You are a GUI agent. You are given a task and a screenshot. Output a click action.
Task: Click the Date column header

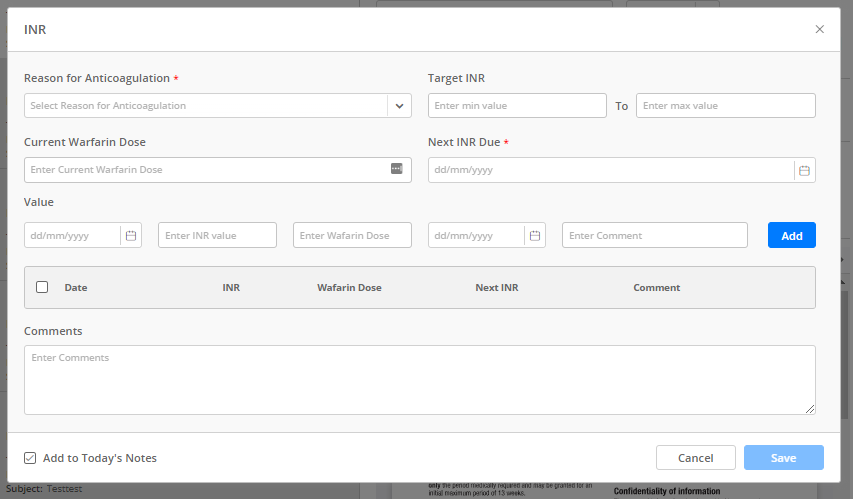[x=76, y=287]
